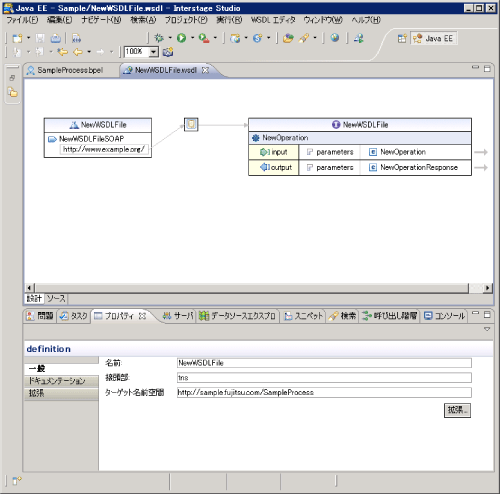
Task: Open the Run dropdown arrow
Action: tap(192, 38)
